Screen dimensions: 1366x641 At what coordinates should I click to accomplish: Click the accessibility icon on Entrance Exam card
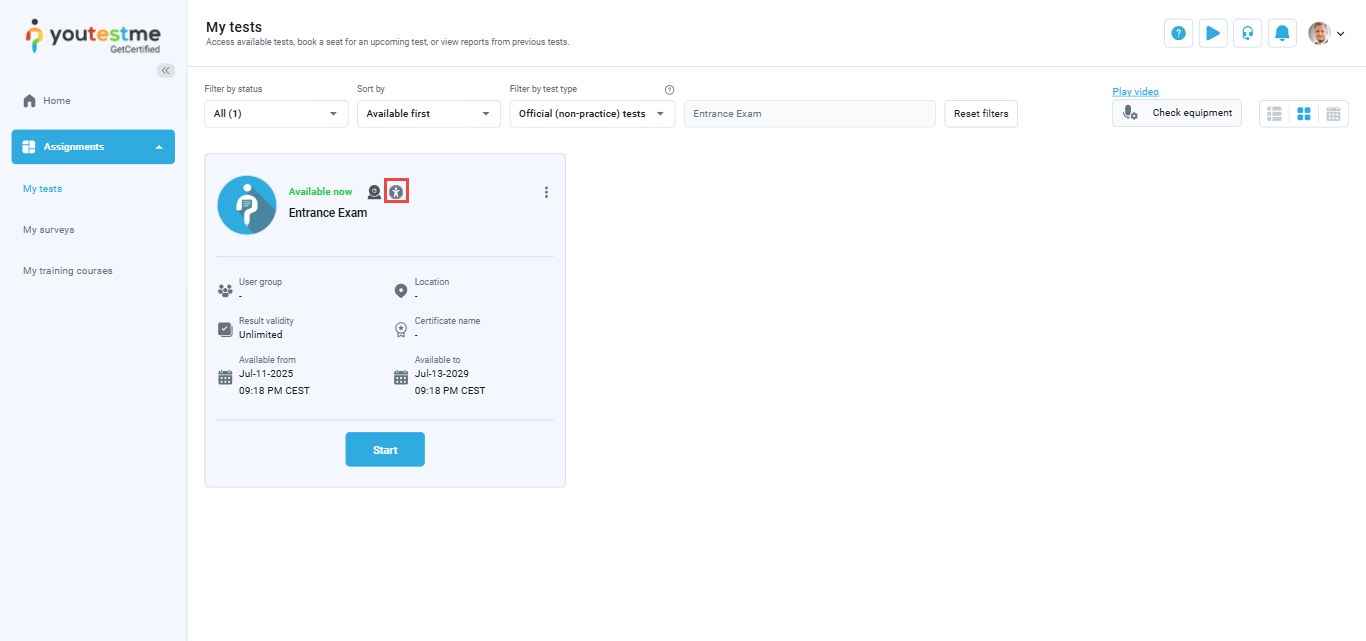pos(397,192)
